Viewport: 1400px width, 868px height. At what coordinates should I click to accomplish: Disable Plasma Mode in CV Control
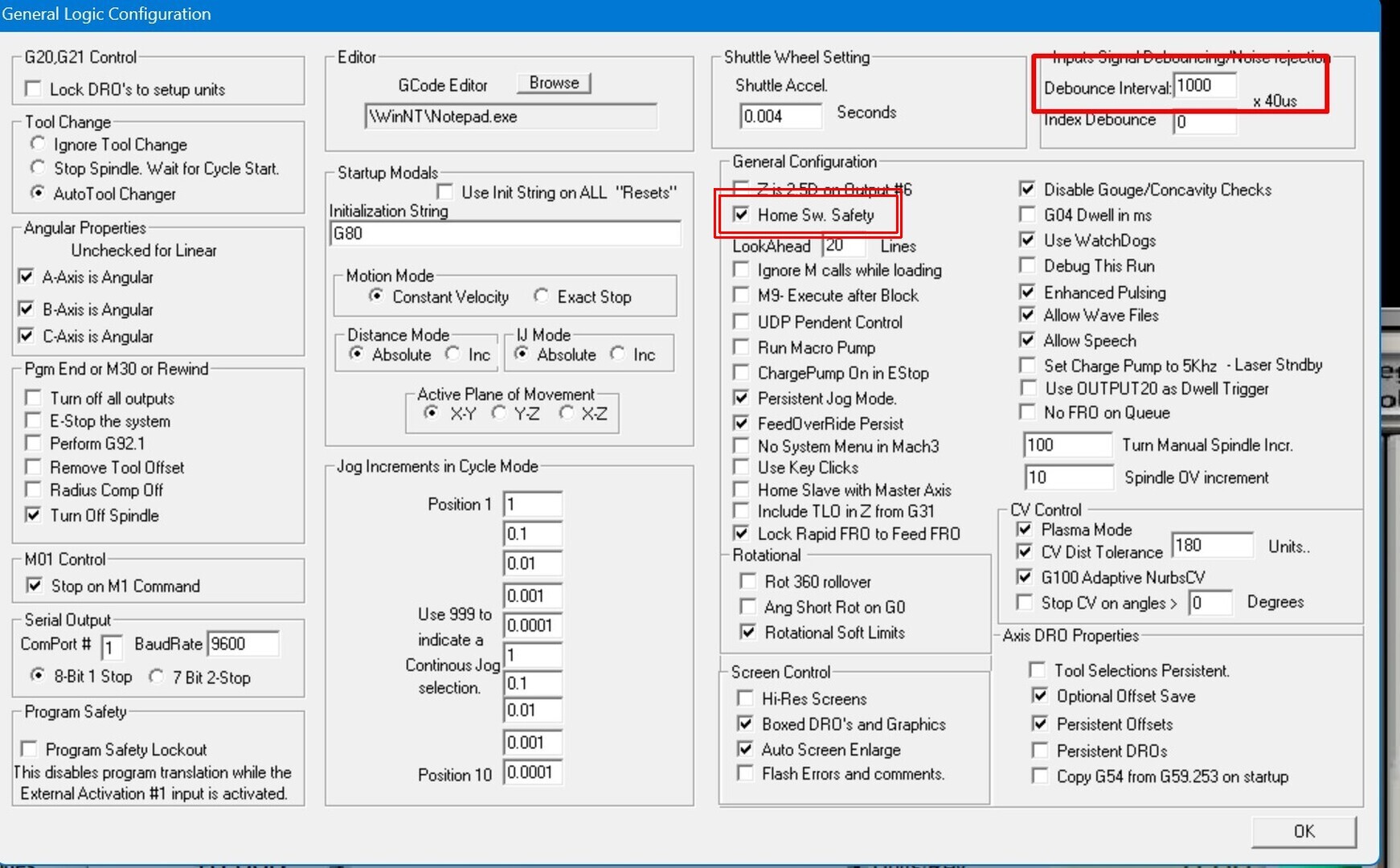(x=1025, y=530)
